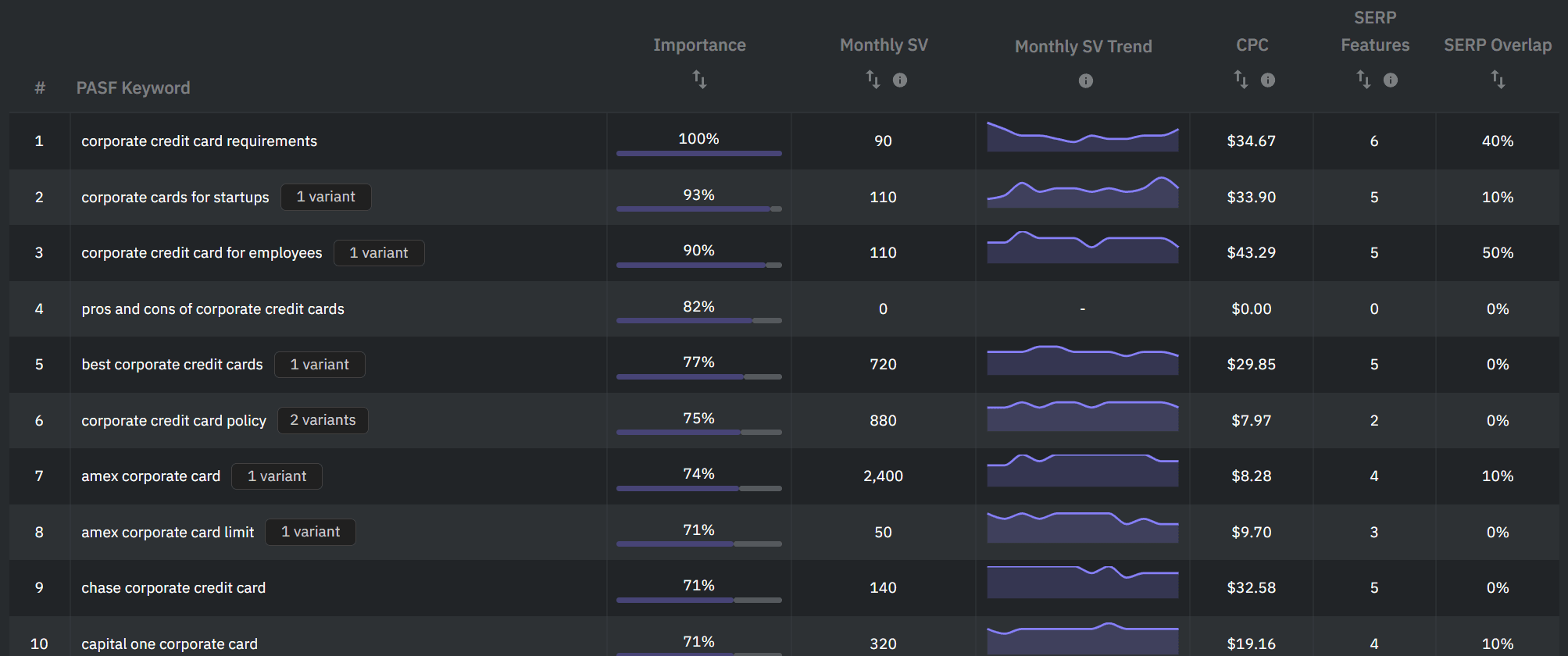Show the variant for amex corporate card
This screenshot has height=656, width=1568.
[x=277, y=476]
